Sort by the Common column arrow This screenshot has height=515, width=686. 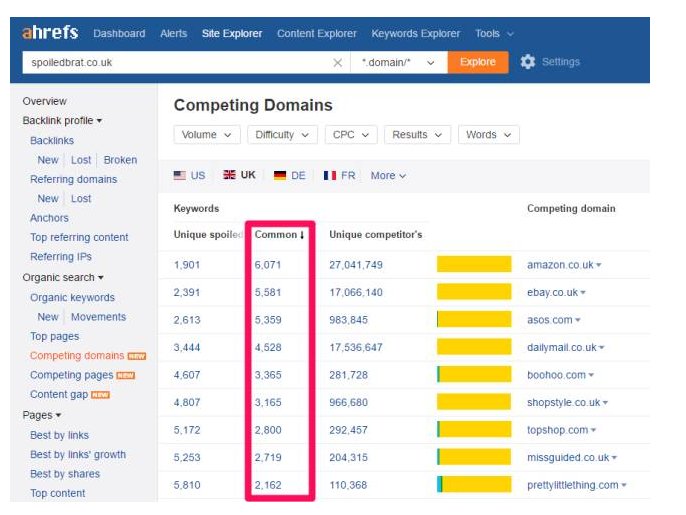click(x=302, y=235)
